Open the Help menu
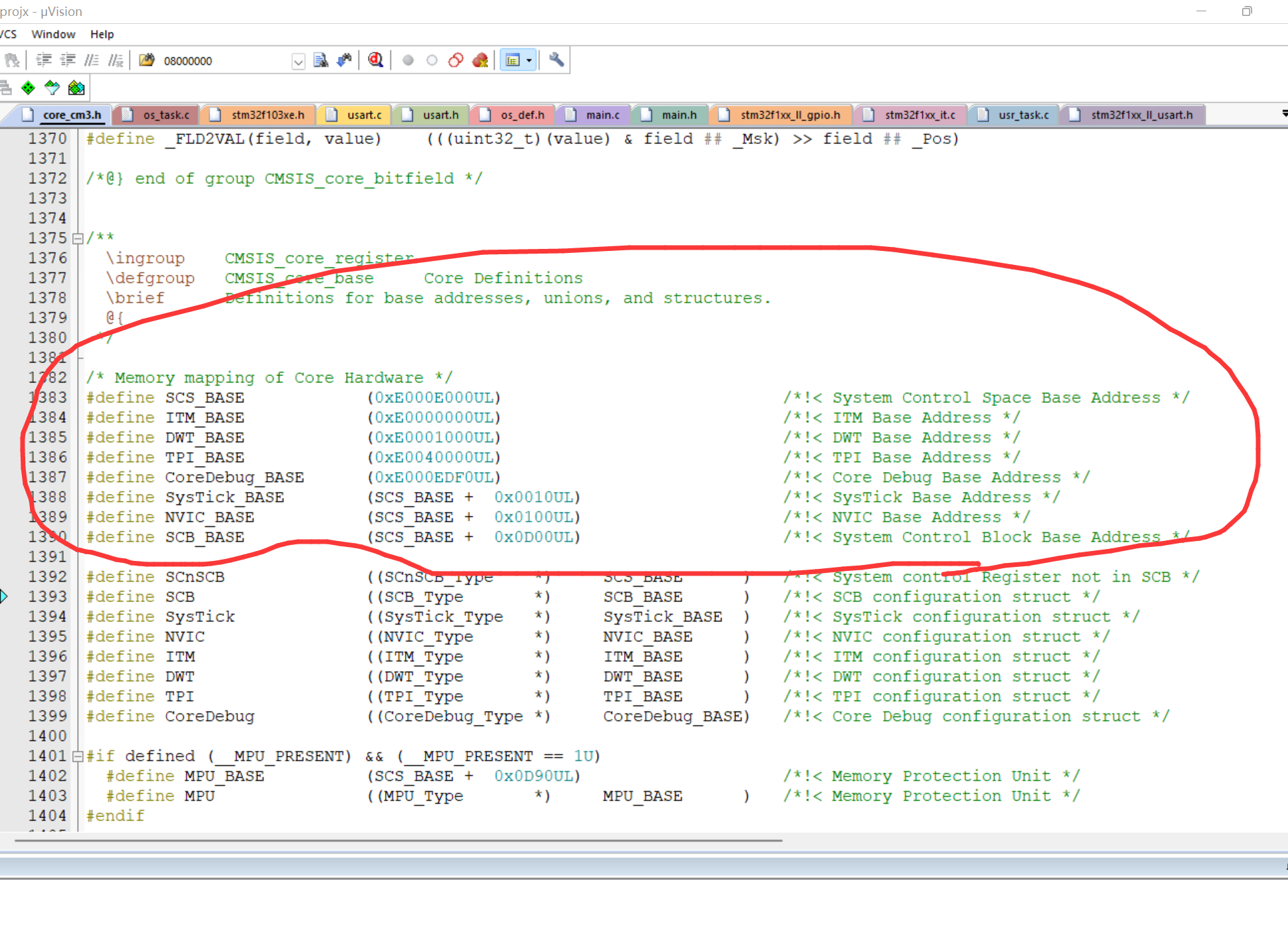This screenshot has width=1288, height=934. pos(102,34)
